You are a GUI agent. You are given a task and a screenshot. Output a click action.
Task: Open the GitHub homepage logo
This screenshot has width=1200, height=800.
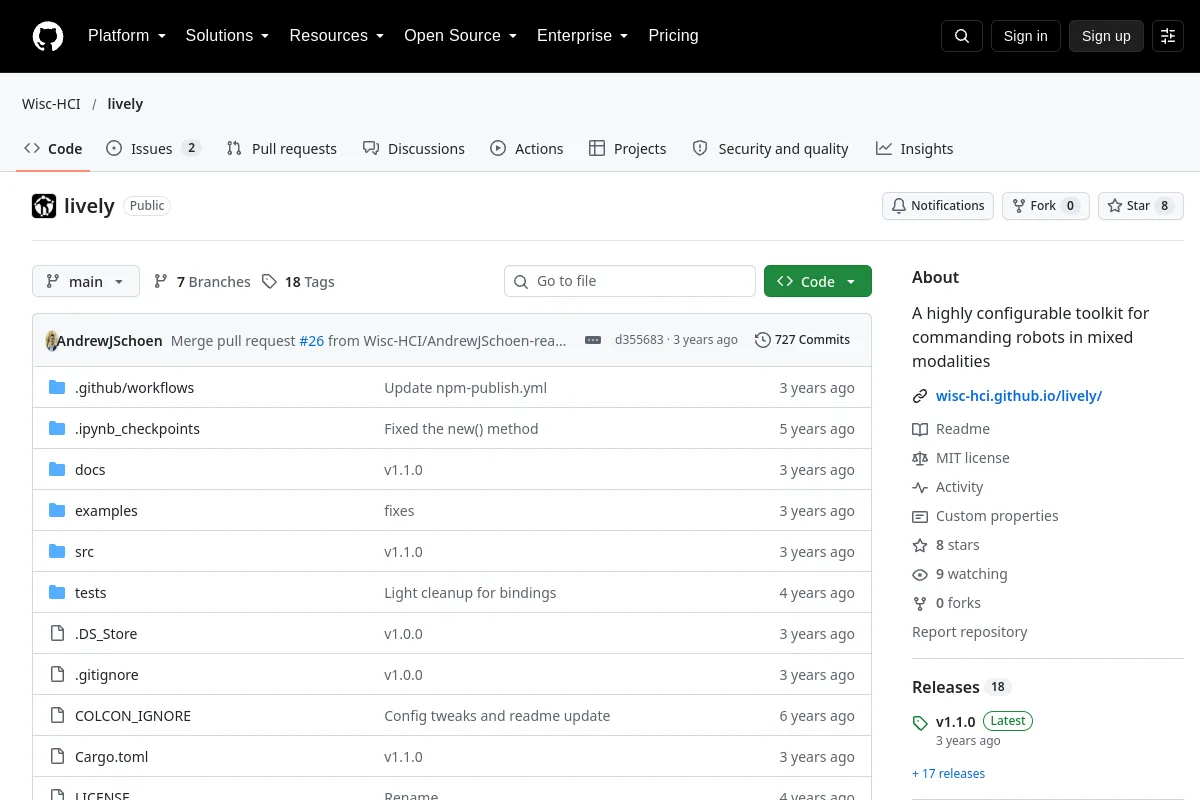click(48, 36)
